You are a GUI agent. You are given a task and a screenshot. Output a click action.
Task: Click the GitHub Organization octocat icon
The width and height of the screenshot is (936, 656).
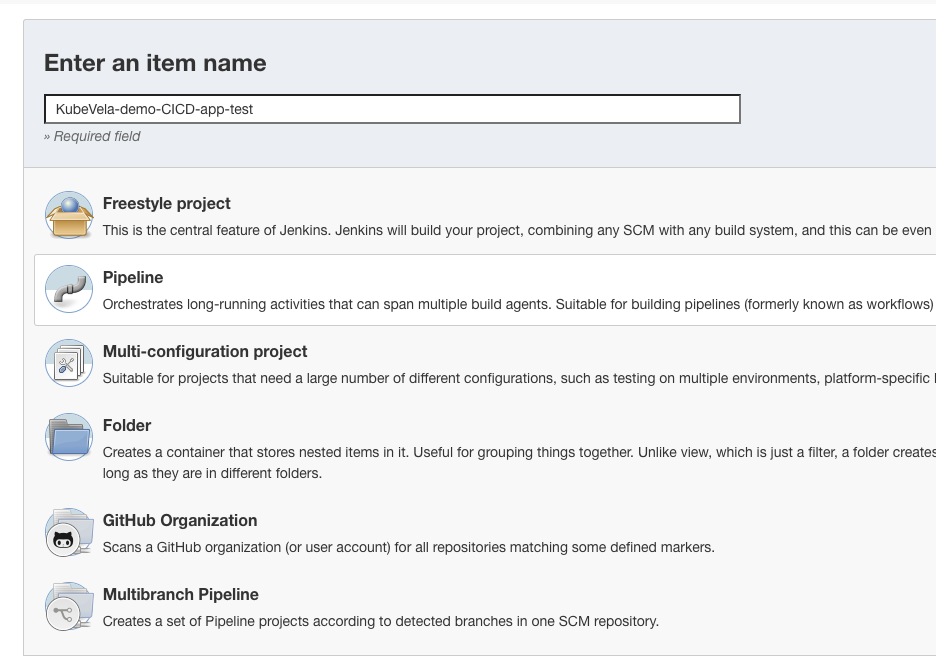(x=69, y=532)
